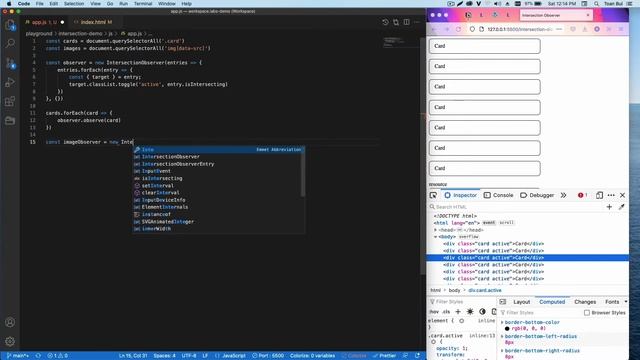Toggle dark color scheme simulation icon
Screen dimensions: 640x360
point(482,312)
